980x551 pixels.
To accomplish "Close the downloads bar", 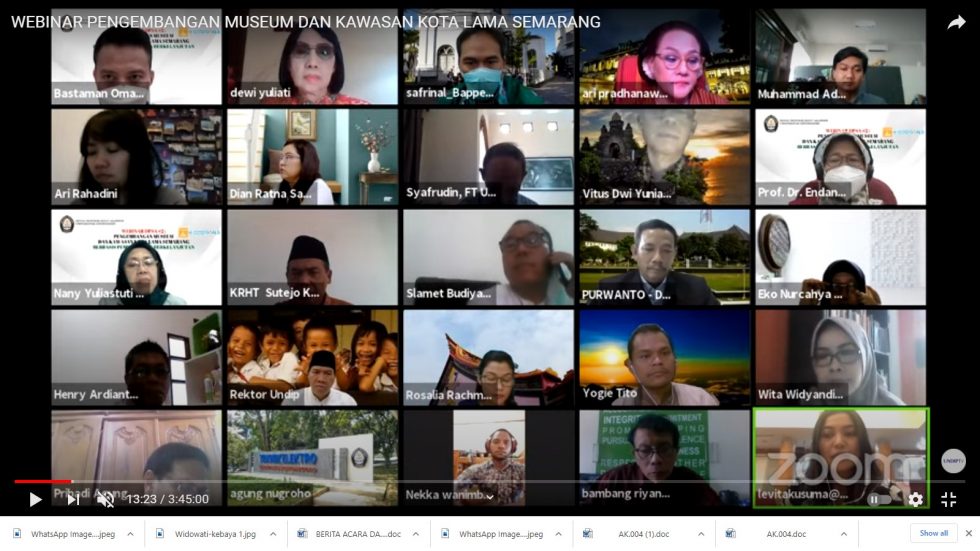I will pyautogui.click(x=968, y=533).
